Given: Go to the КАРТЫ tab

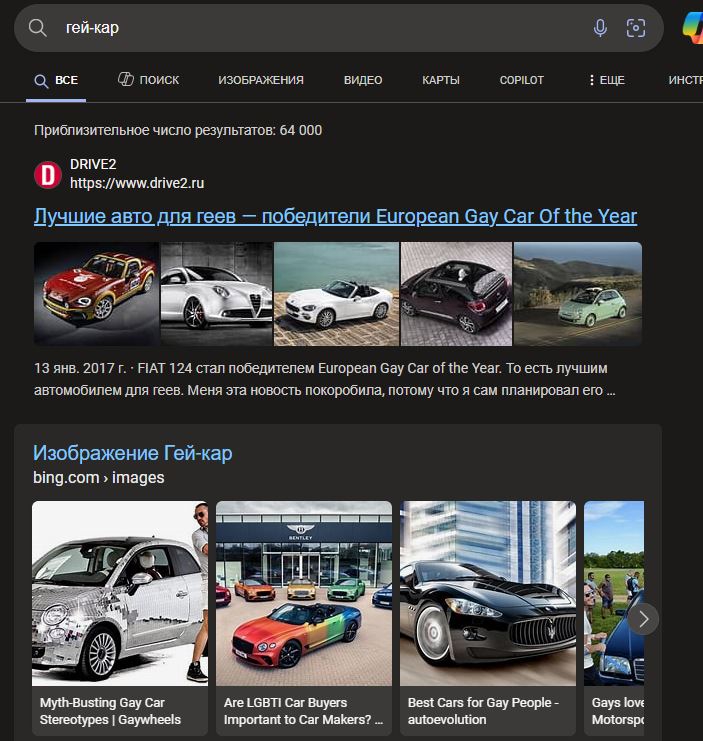Looking at the screenshot, I should coord(441,80).
